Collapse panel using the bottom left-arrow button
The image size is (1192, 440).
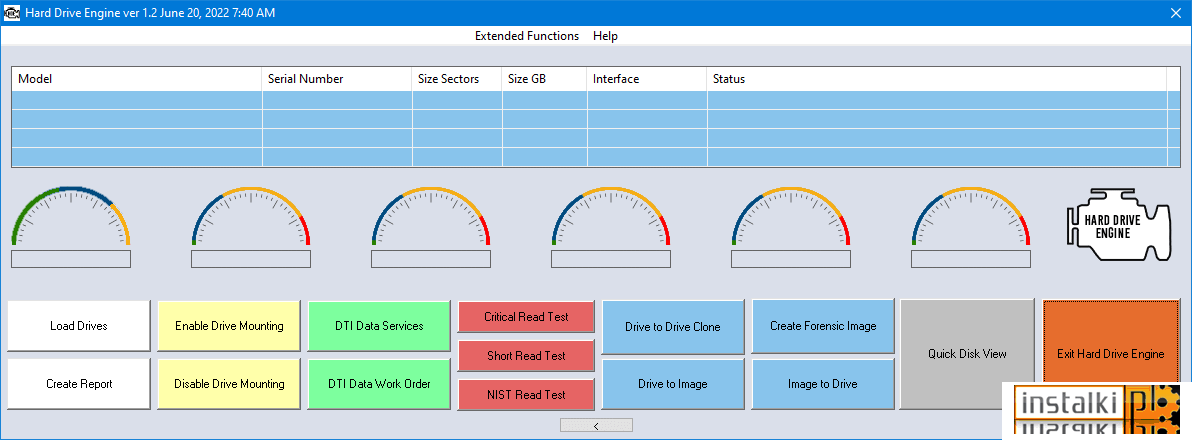[x=596, y=426]
